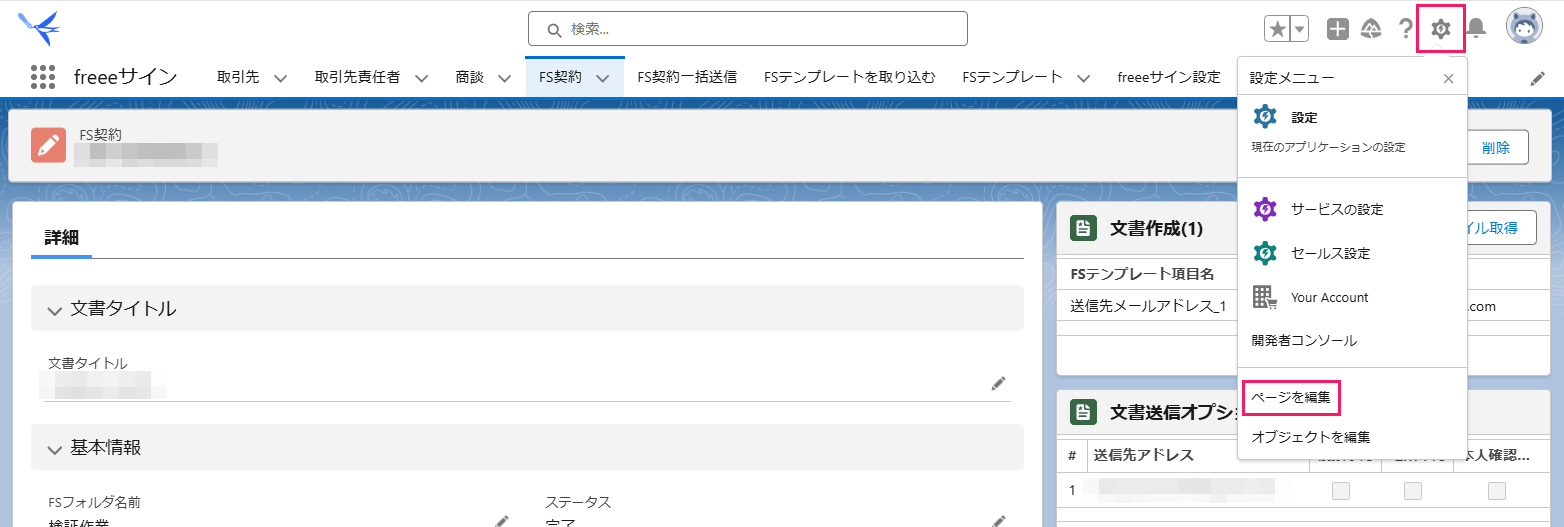The width and height of the screenshot is (1564, 527).
Task: Open the FSテンプレートを取り込む tab
Action: pos(850,77)
